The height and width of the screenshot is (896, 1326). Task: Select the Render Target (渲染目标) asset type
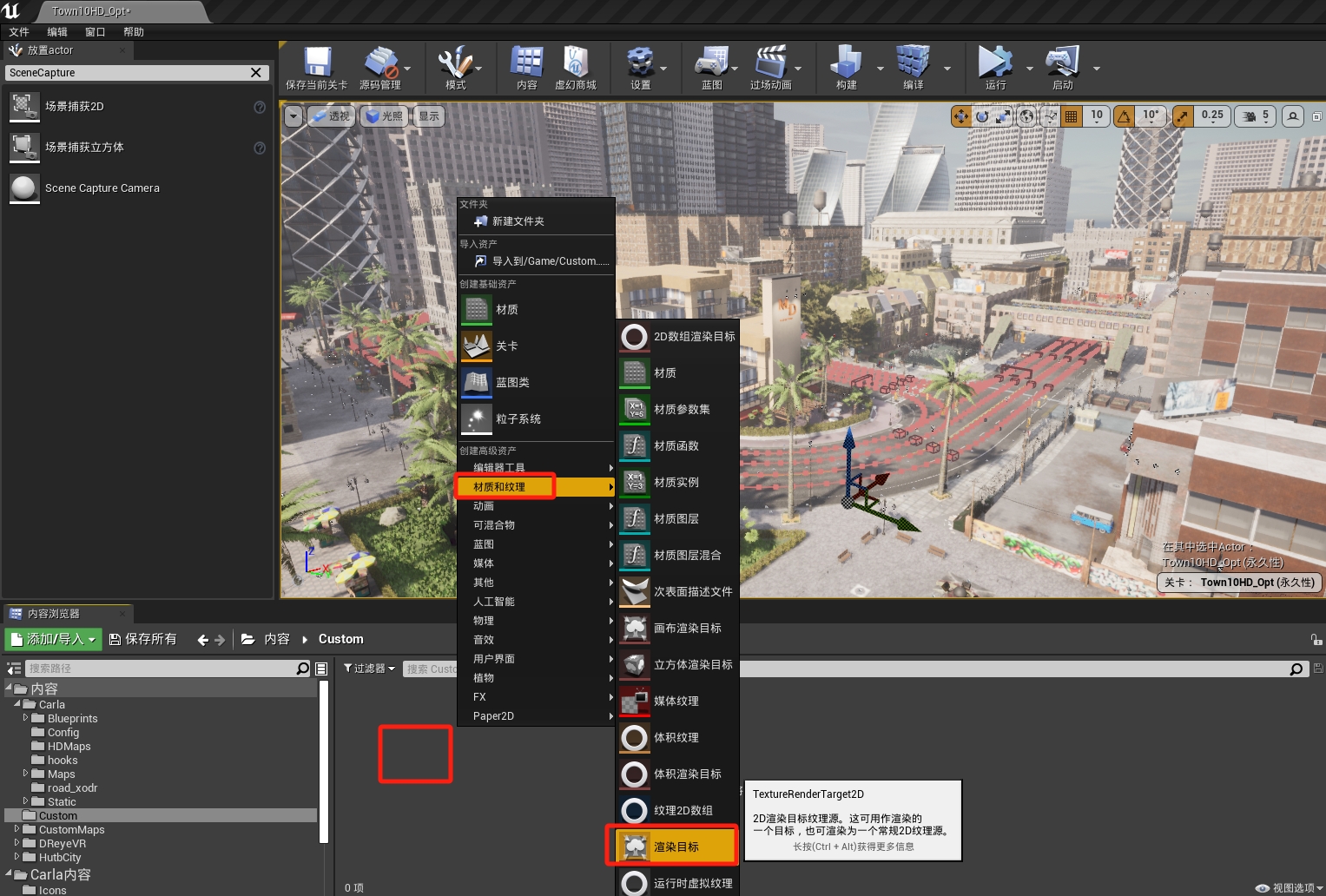675,847
